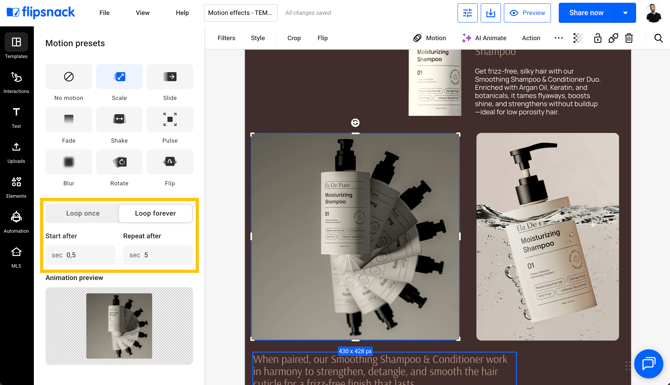Click the Repeat after seconds field
670x385 pixels.
(158, 255)
